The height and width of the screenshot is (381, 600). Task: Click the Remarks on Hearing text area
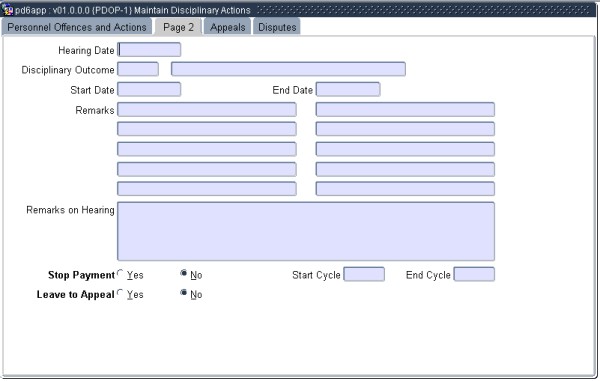[x=306, y=231]
